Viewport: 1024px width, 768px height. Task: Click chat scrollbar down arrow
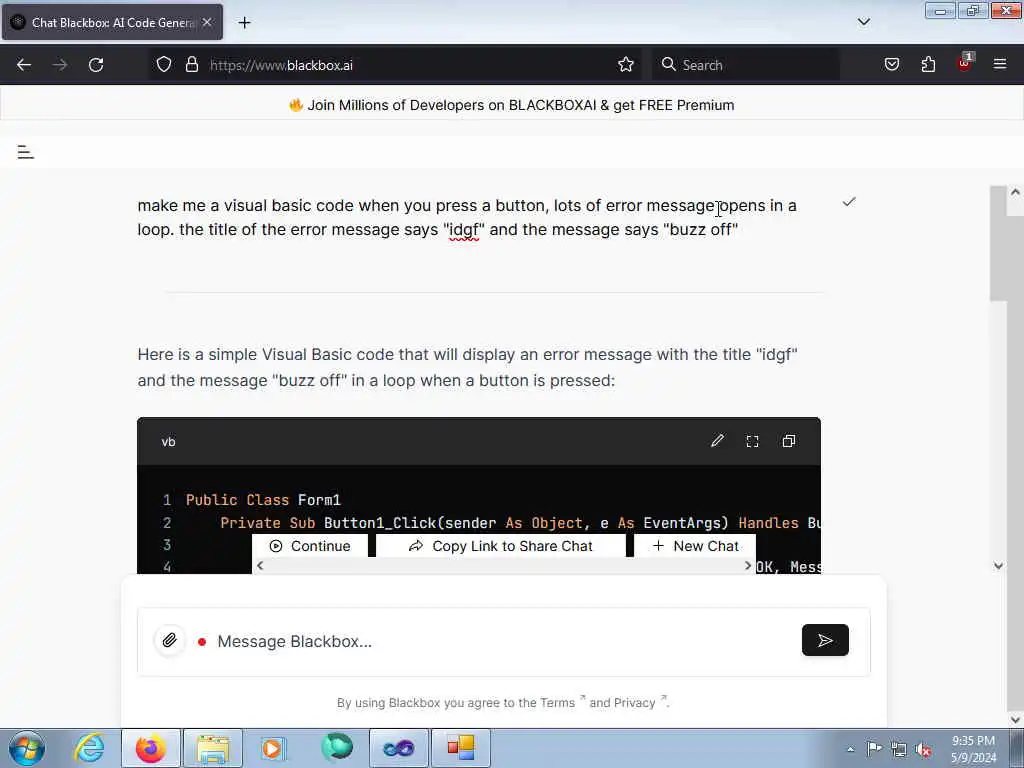click(998, 566)
